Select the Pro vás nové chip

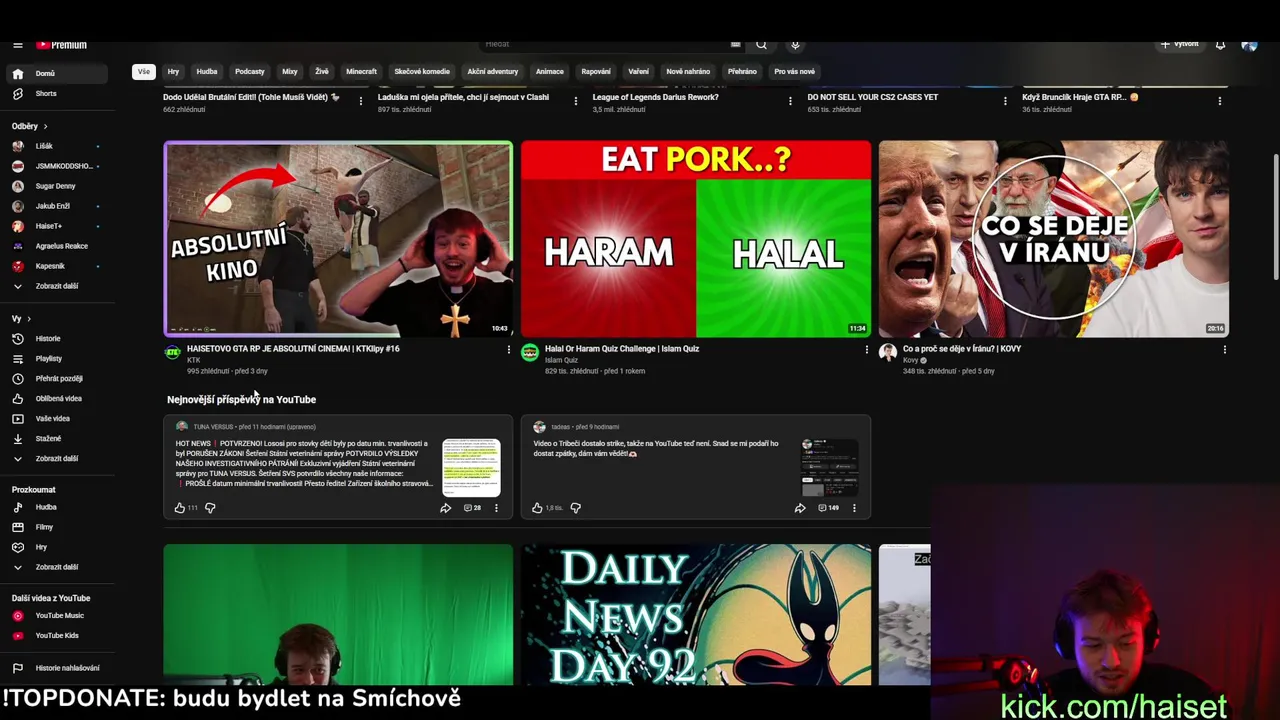tap(794, 72)
